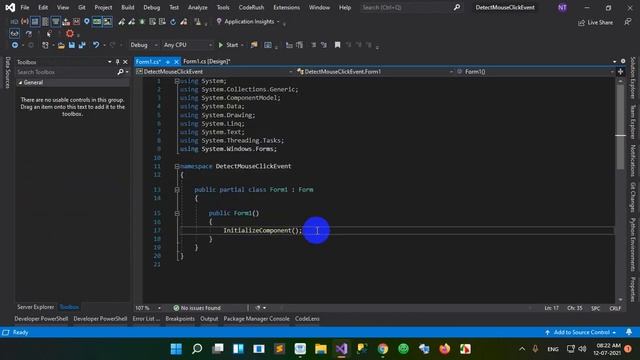Click the toolbar search magnifier icon
Screen dimensions: 640x360
[457, 7]
